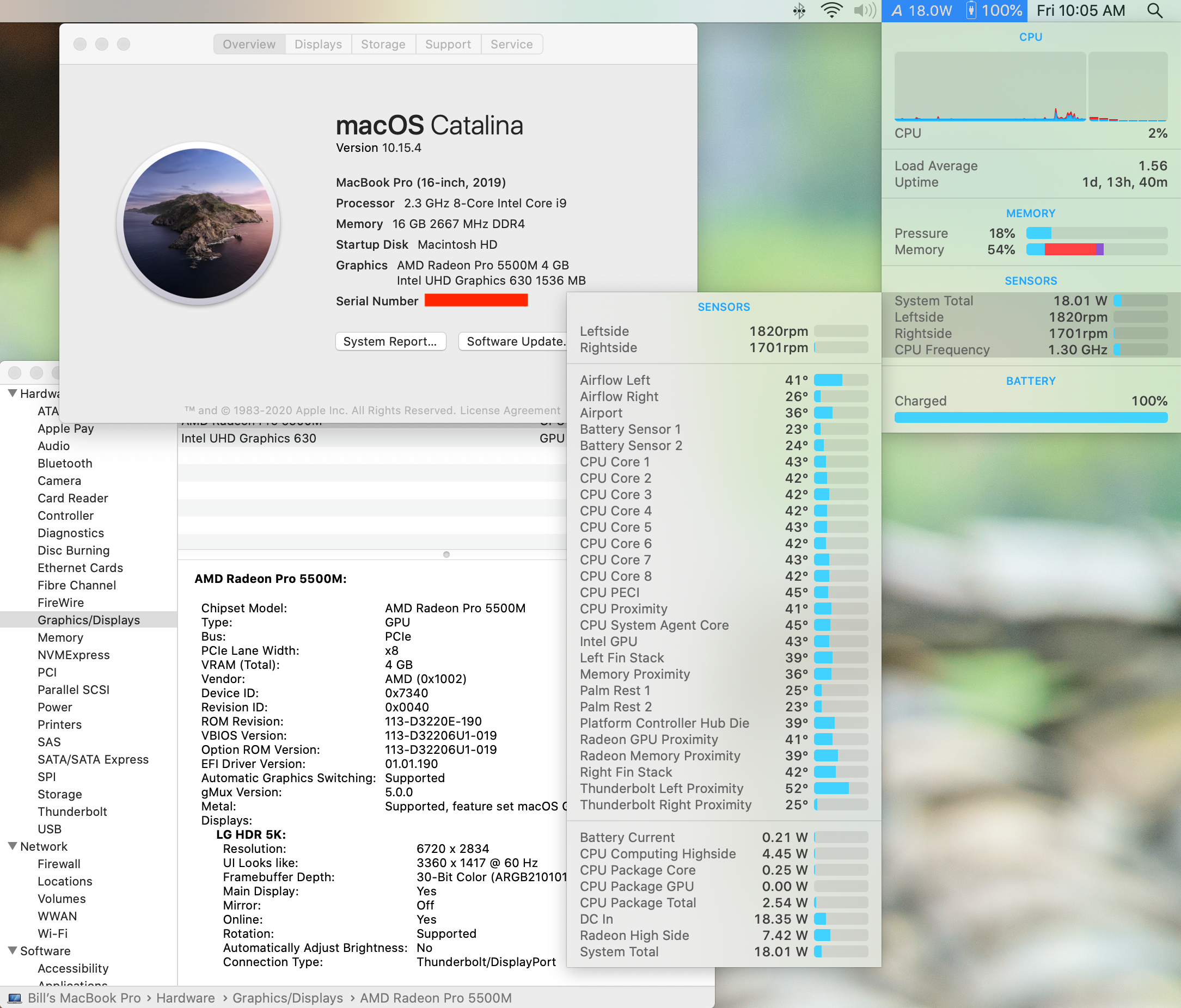This screenshot has width=1181, height=1008.
Task: Collapse the Hardware tree section
Action: (12, 393)
